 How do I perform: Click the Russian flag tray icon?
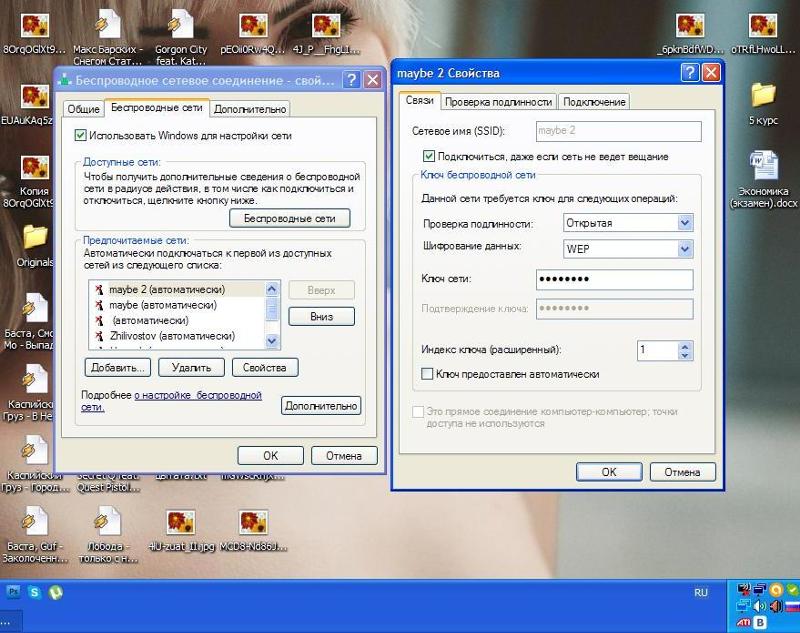792,606
